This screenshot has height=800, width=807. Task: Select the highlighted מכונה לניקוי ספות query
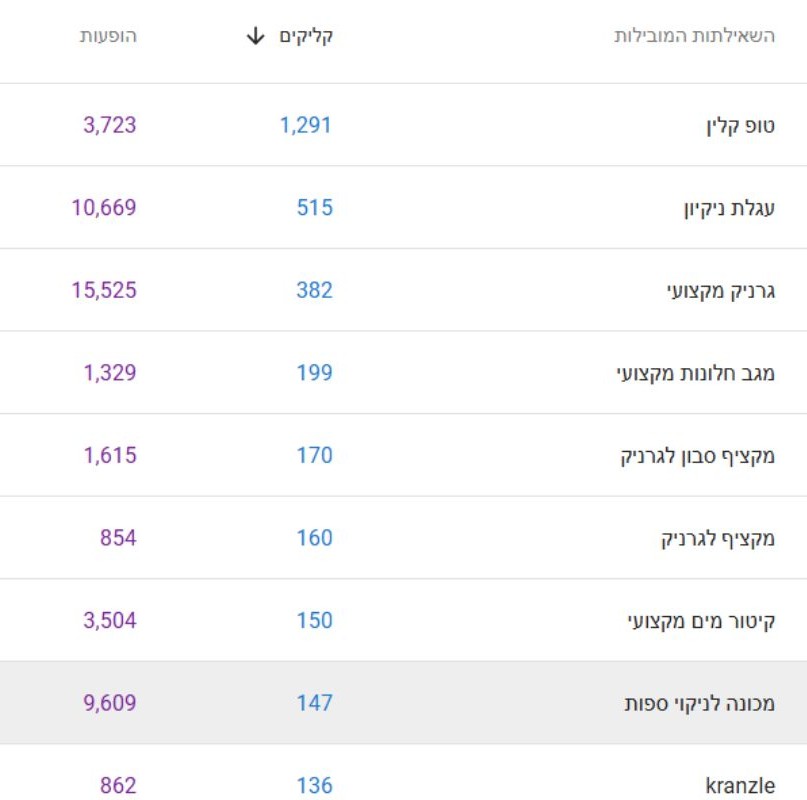click(x=699, y=704)
